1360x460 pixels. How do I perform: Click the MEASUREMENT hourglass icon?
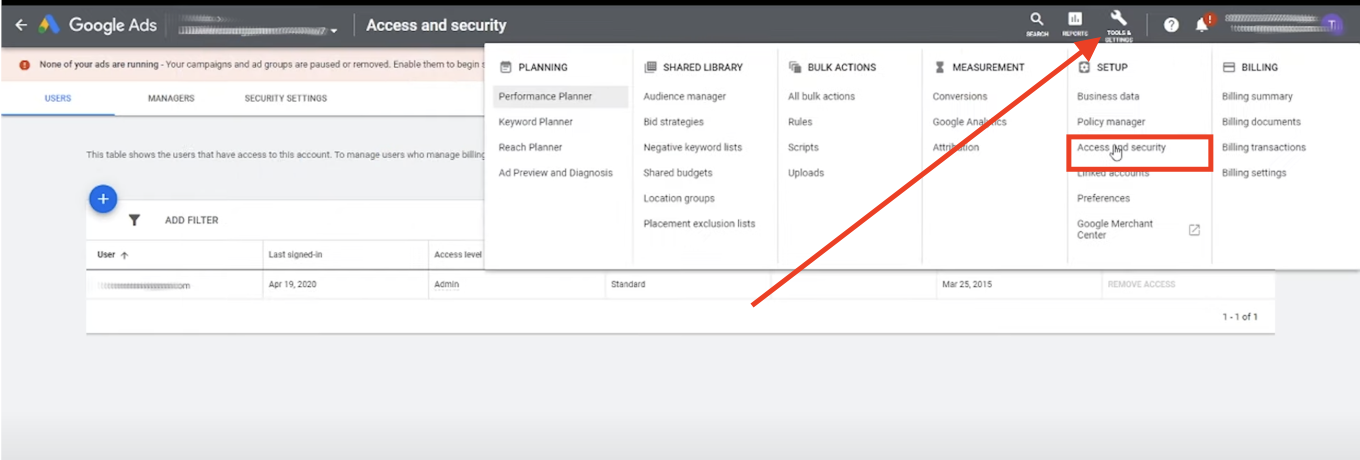(939, 67)
